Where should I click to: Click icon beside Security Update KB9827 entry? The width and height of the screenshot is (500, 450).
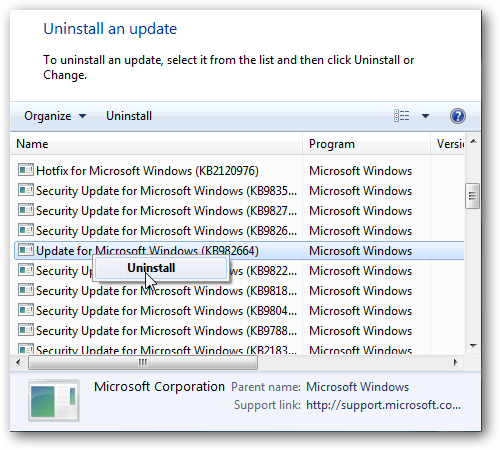pos(26,210)
